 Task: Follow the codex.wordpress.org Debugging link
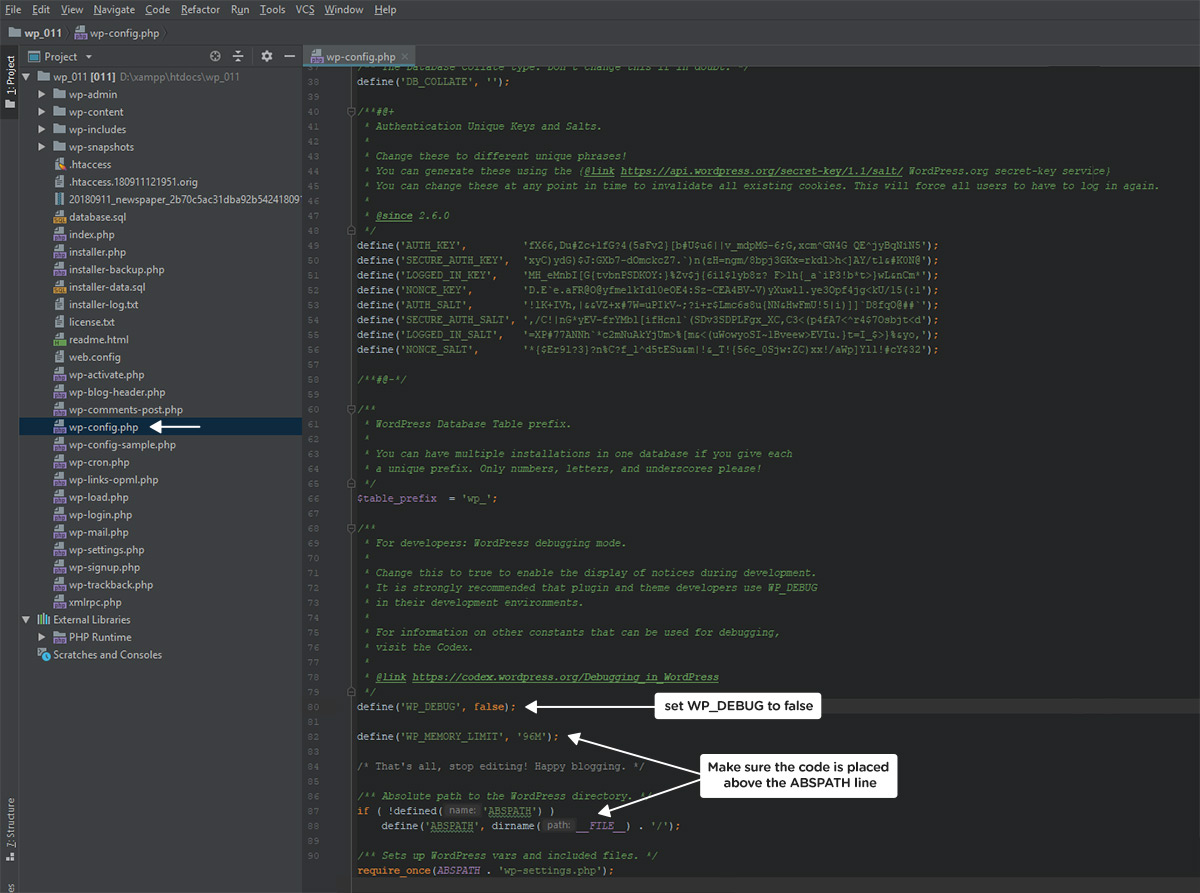(x=565, y=677)
